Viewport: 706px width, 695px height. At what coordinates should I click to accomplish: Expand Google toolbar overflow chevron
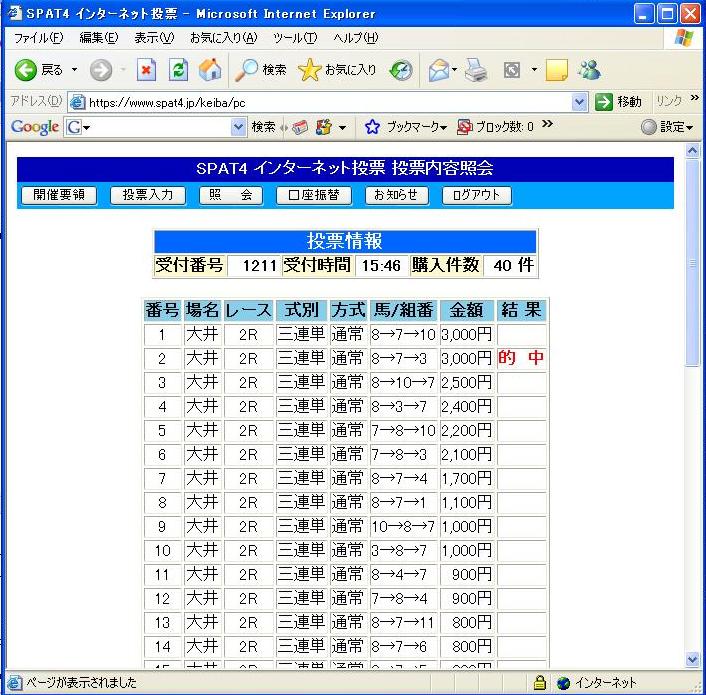coord(547,124)
